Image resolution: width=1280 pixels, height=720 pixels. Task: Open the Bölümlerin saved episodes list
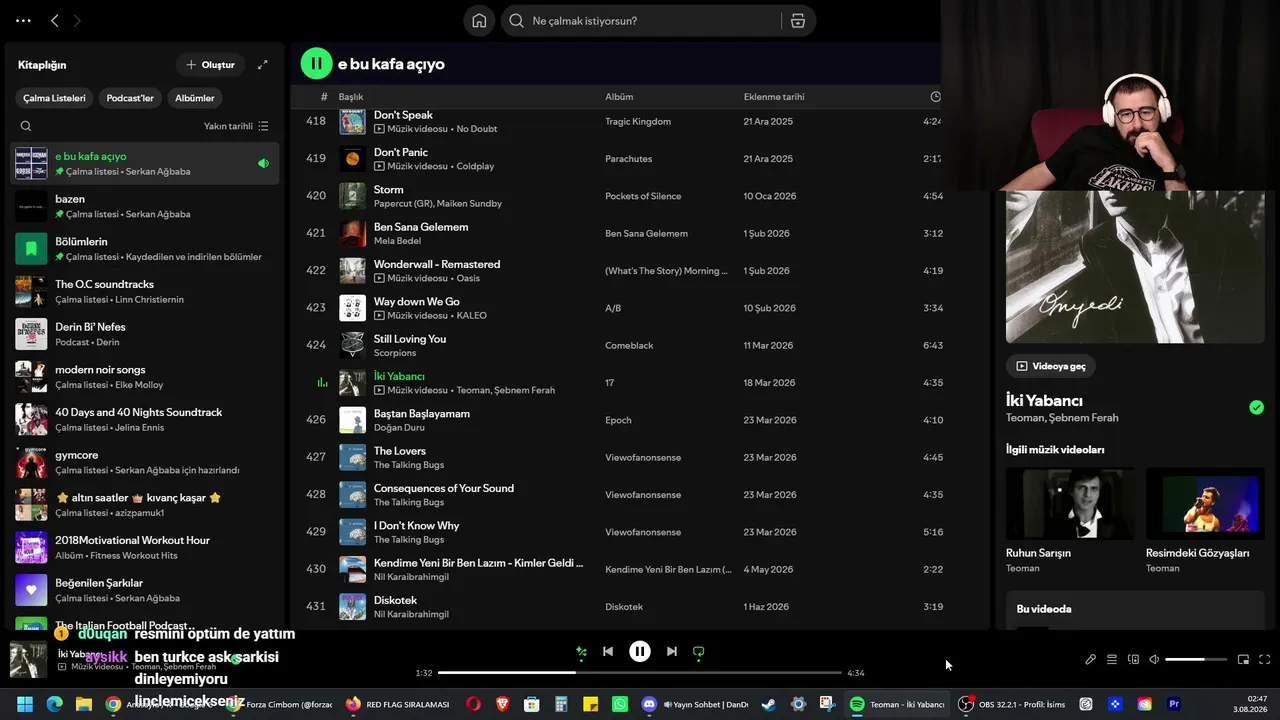click(145, 249)
